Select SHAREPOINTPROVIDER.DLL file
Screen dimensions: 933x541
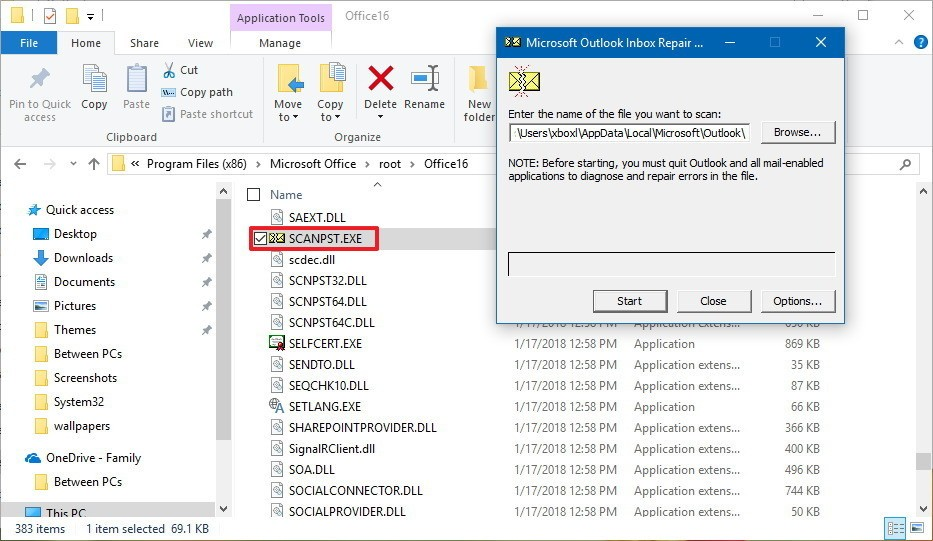(x=362, y=428)
